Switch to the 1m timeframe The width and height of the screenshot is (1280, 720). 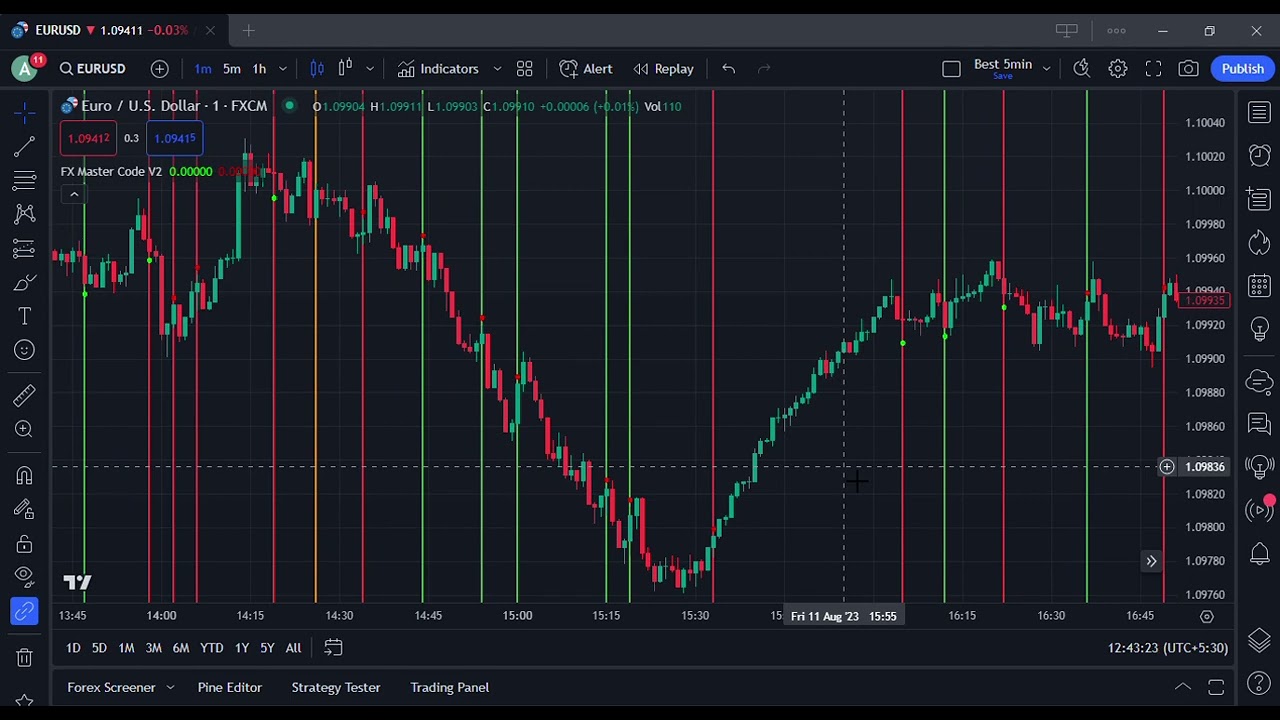203,69
